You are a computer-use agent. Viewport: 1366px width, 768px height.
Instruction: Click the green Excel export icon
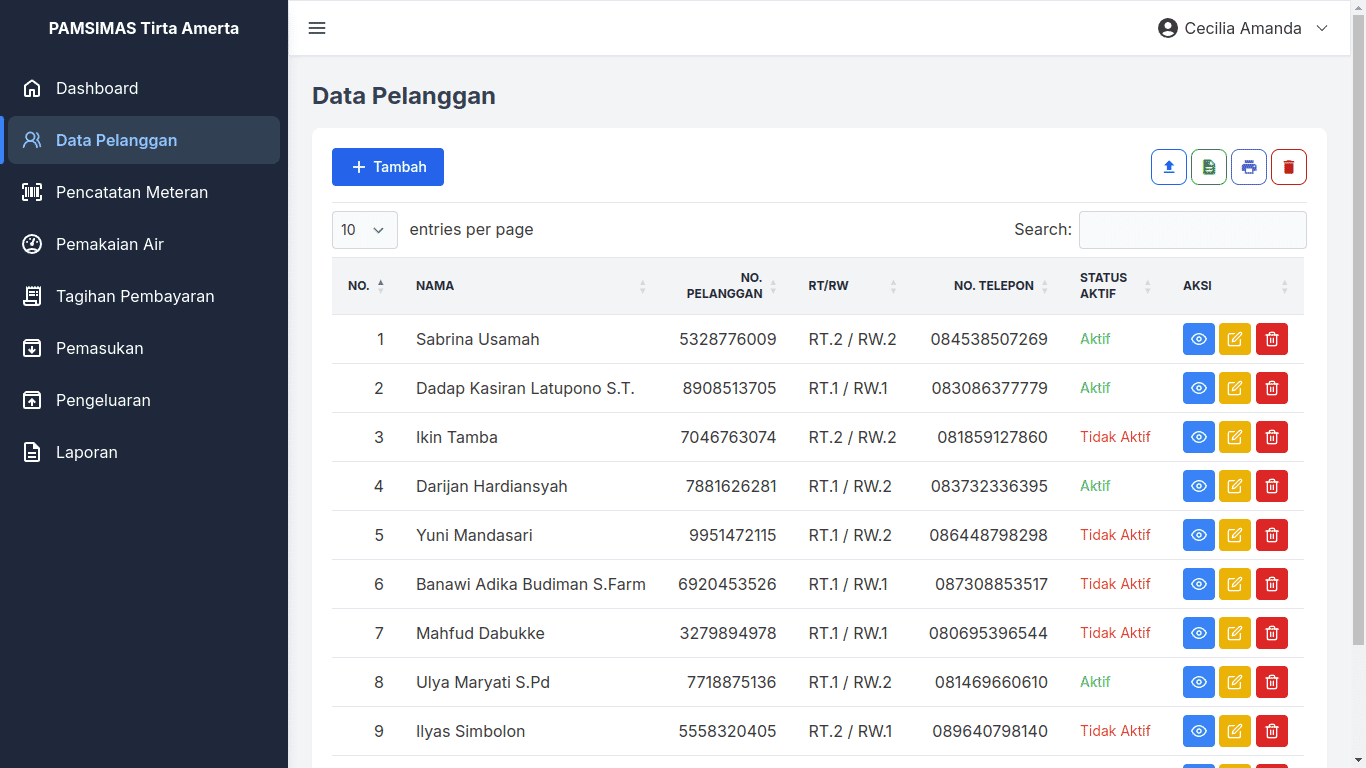pos(1208,167)
